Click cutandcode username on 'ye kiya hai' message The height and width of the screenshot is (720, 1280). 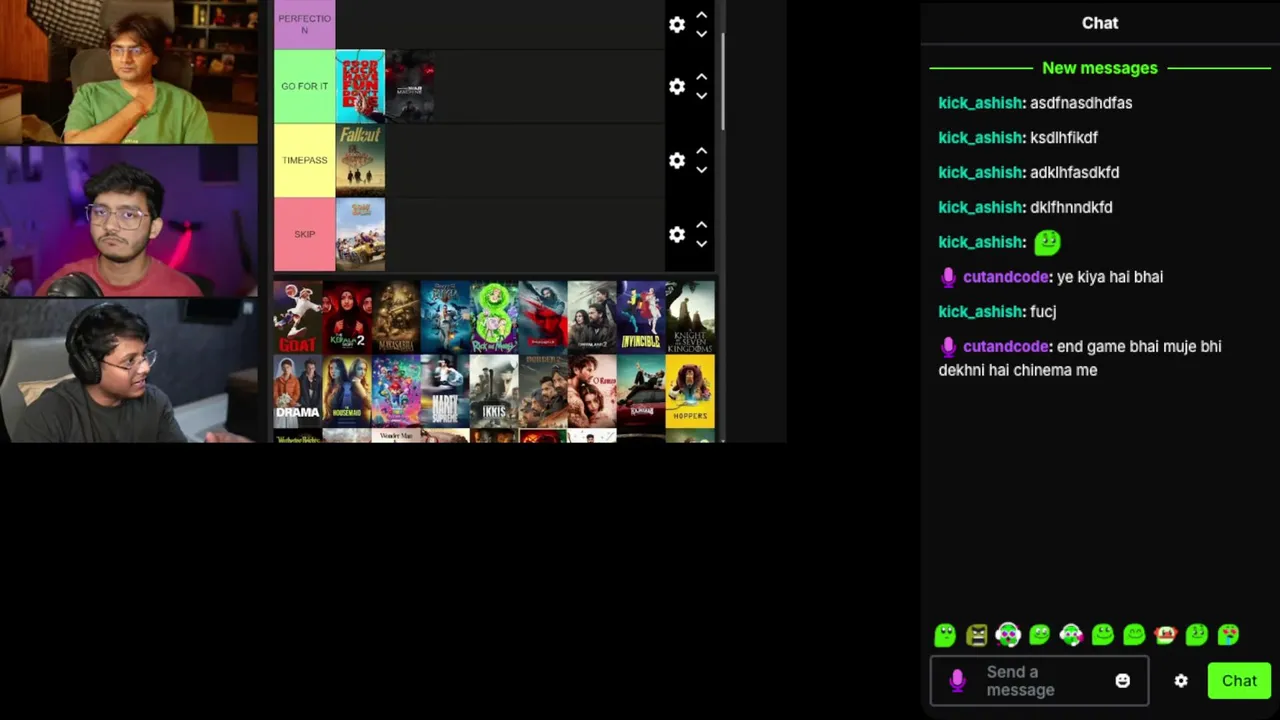[x=1006, y=277]
